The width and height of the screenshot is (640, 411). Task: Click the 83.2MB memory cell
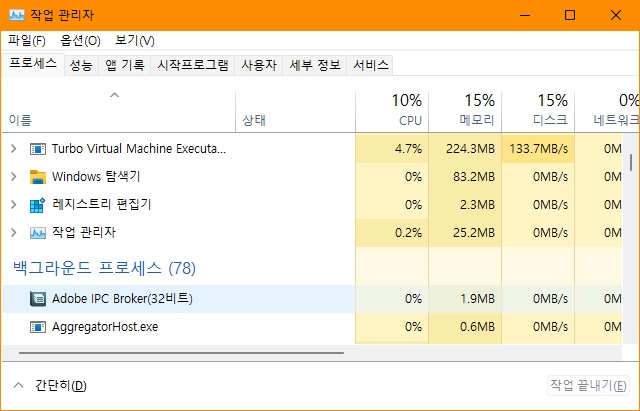pos(465,176)
